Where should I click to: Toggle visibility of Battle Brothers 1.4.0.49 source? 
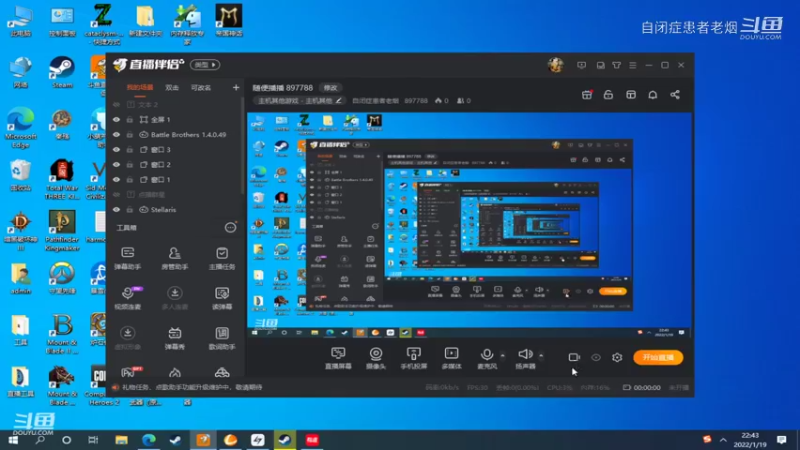[x=116, y=135]
